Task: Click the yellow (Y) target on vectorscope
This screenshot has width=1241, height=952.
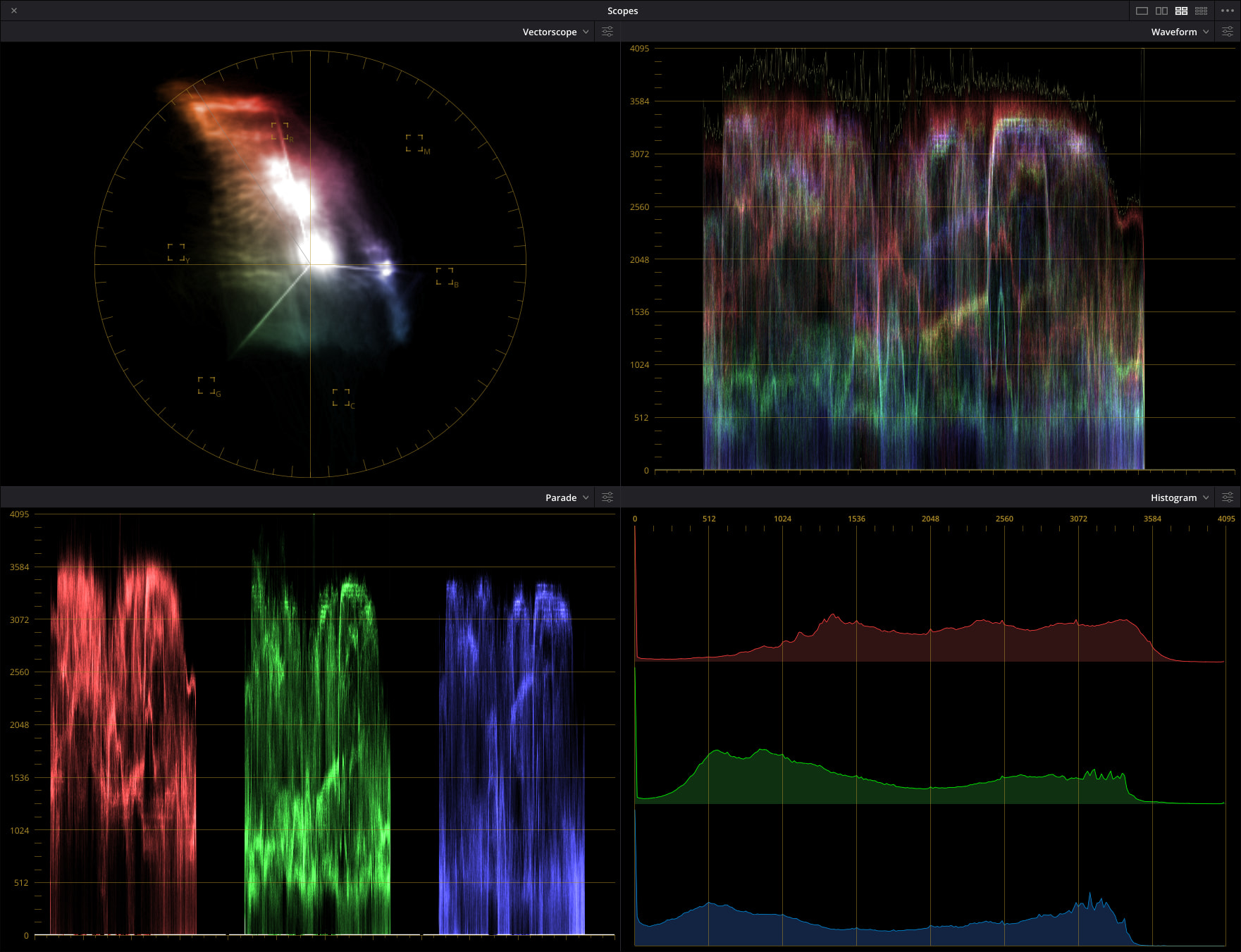Action: 176,252
